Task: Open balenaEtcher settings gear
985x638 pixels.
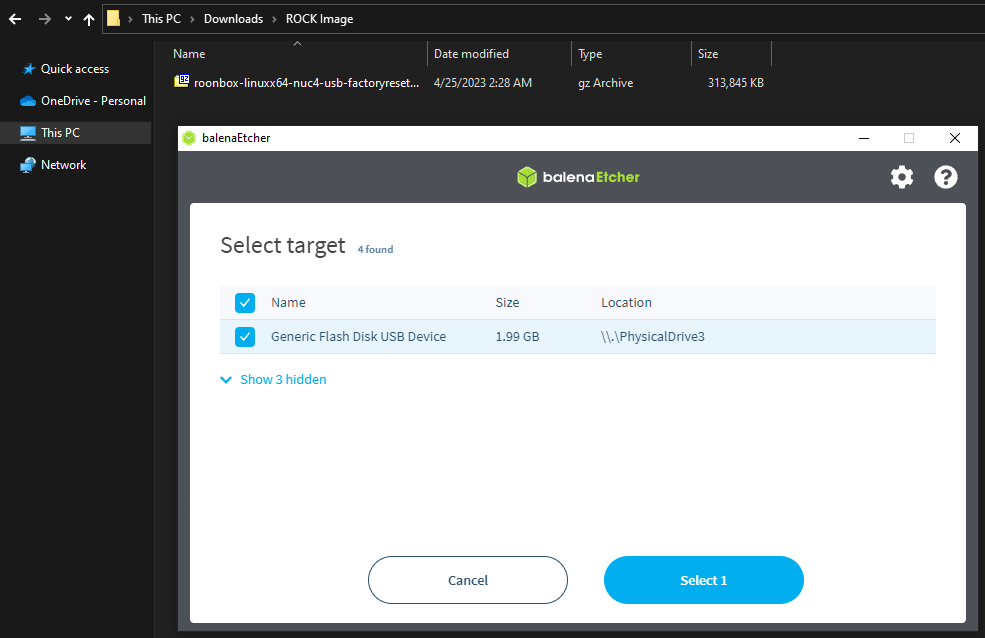Action: (x=901, y=177)
